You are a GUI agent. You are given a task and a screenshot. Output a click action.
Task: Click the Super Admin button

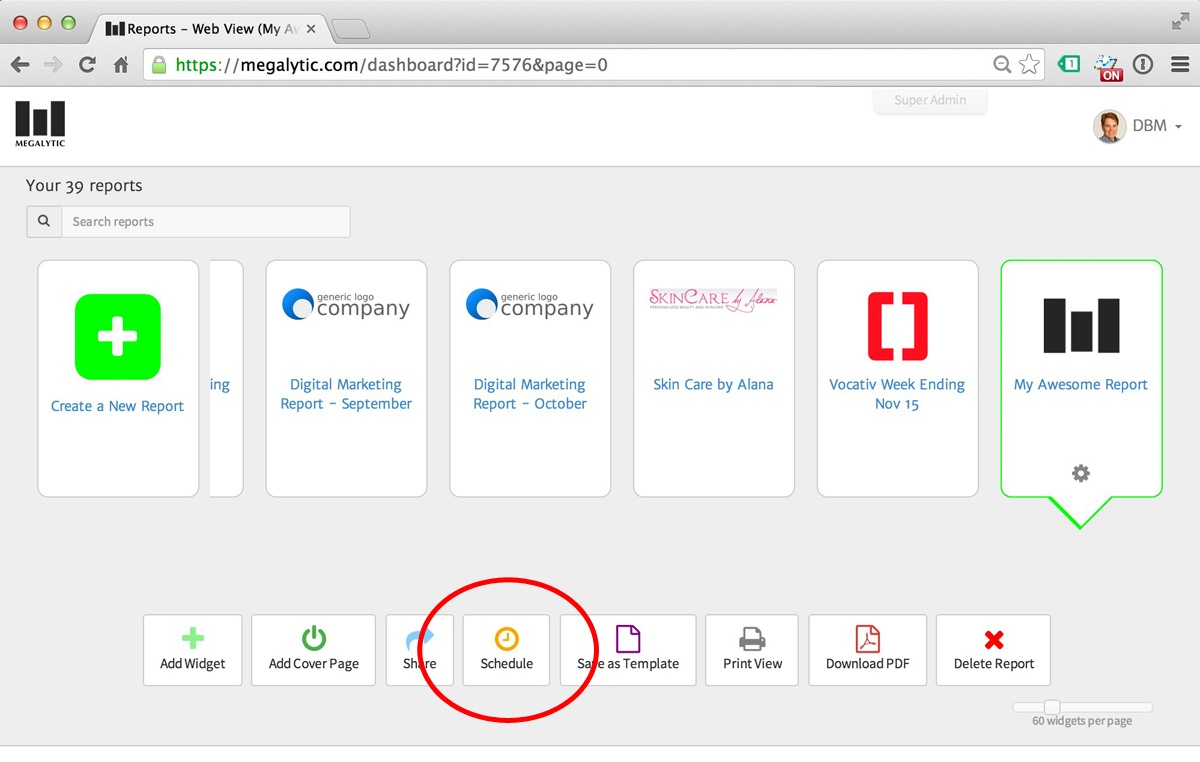point(930,100)
